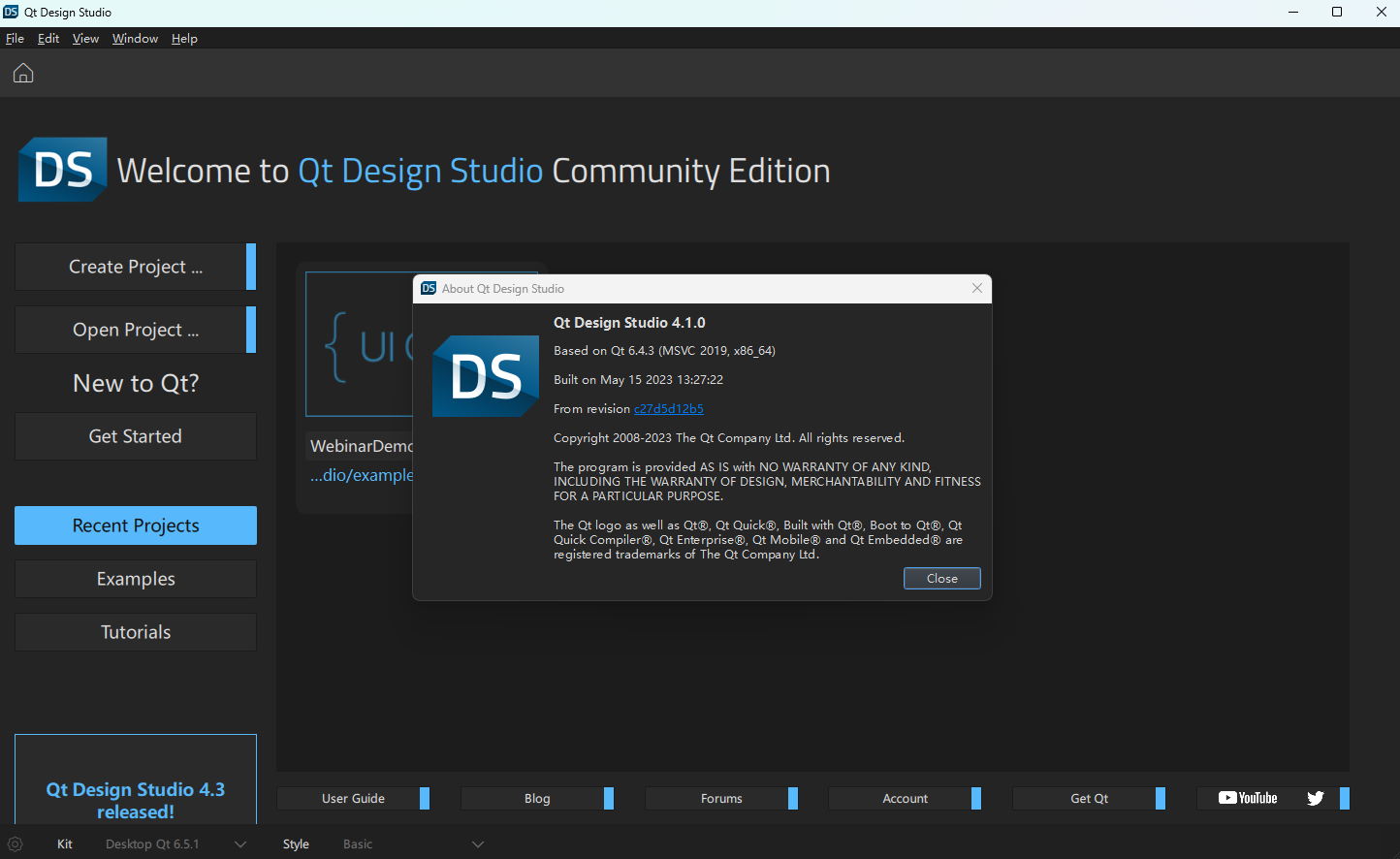The image size is (1400, 859).
Task: Click the DS logo in About dialog
Action: pos(486,376)
